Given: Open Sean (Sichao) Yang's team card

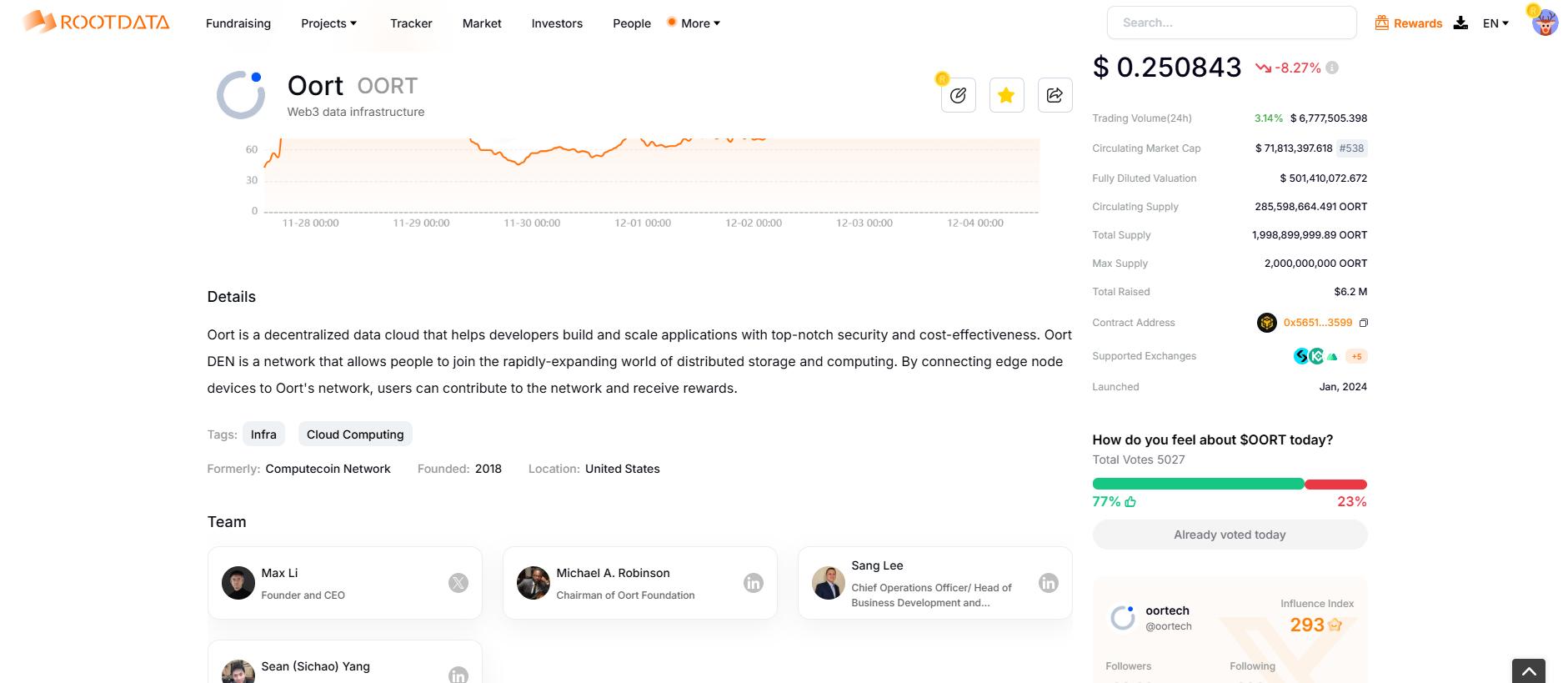Looking at the screenshot, I should click(345, 662).
